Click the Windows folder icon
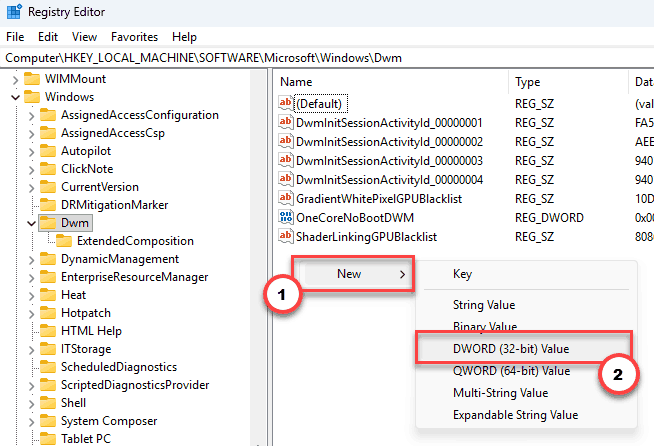The height and width of the screenshot is (446, 654). (x=32, y=97)
